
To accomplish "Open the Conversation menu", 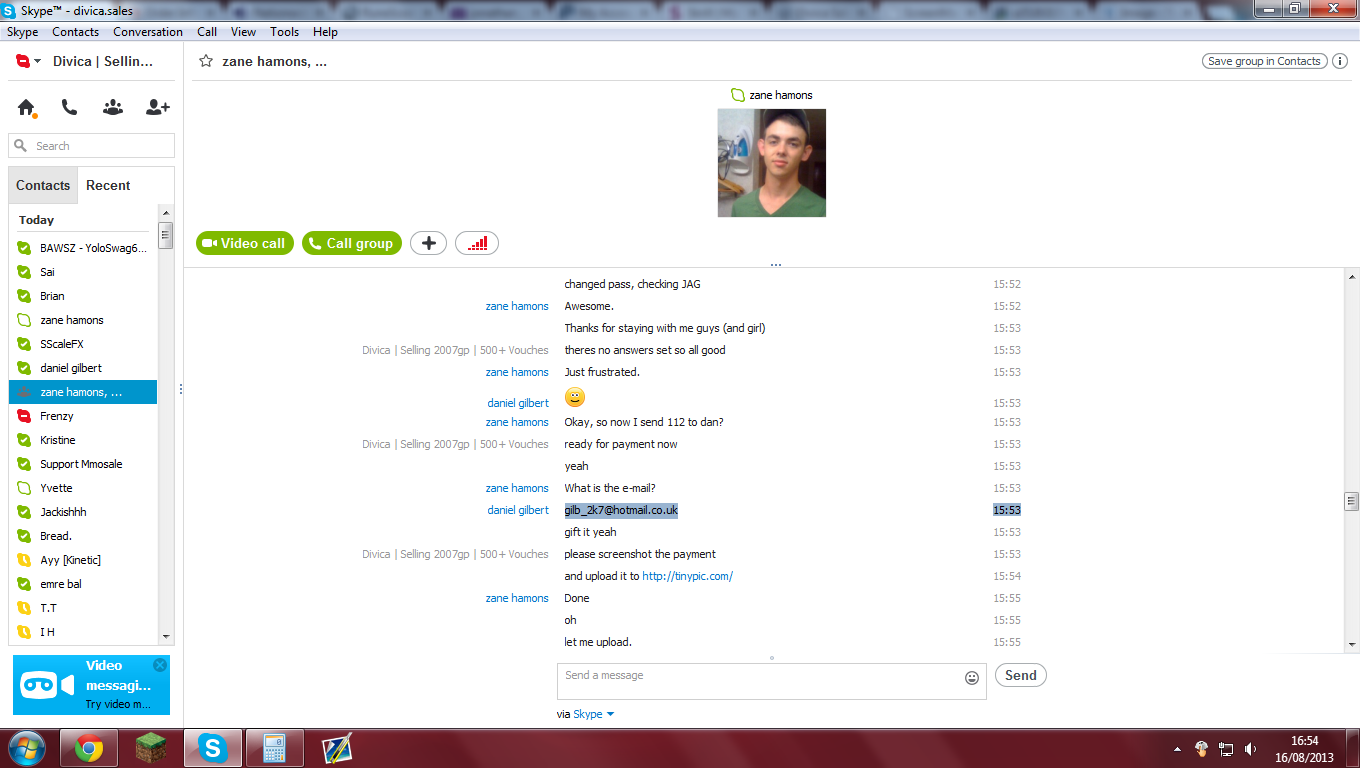I will (148, 32).
